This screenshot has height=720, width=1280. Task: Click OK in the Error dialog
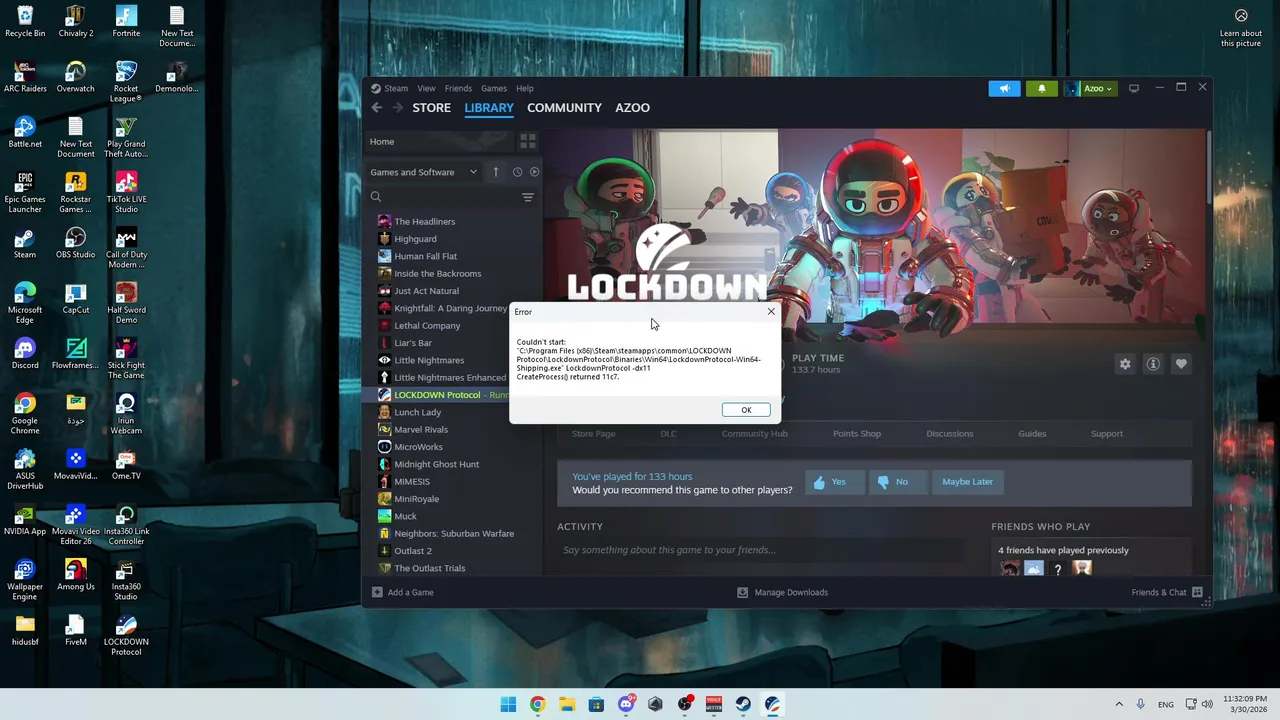pyautogui.click(x=746, y=410)
